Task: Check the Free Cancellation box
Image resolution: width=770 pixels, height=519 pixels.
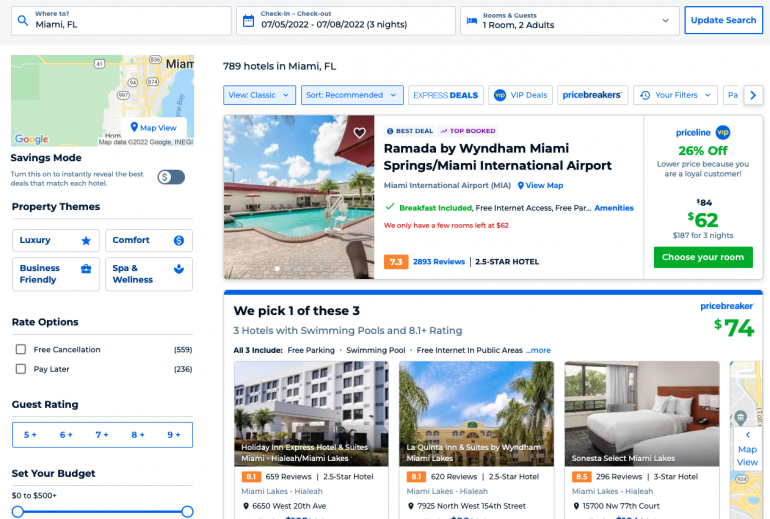Action: (x=21, y=349)
